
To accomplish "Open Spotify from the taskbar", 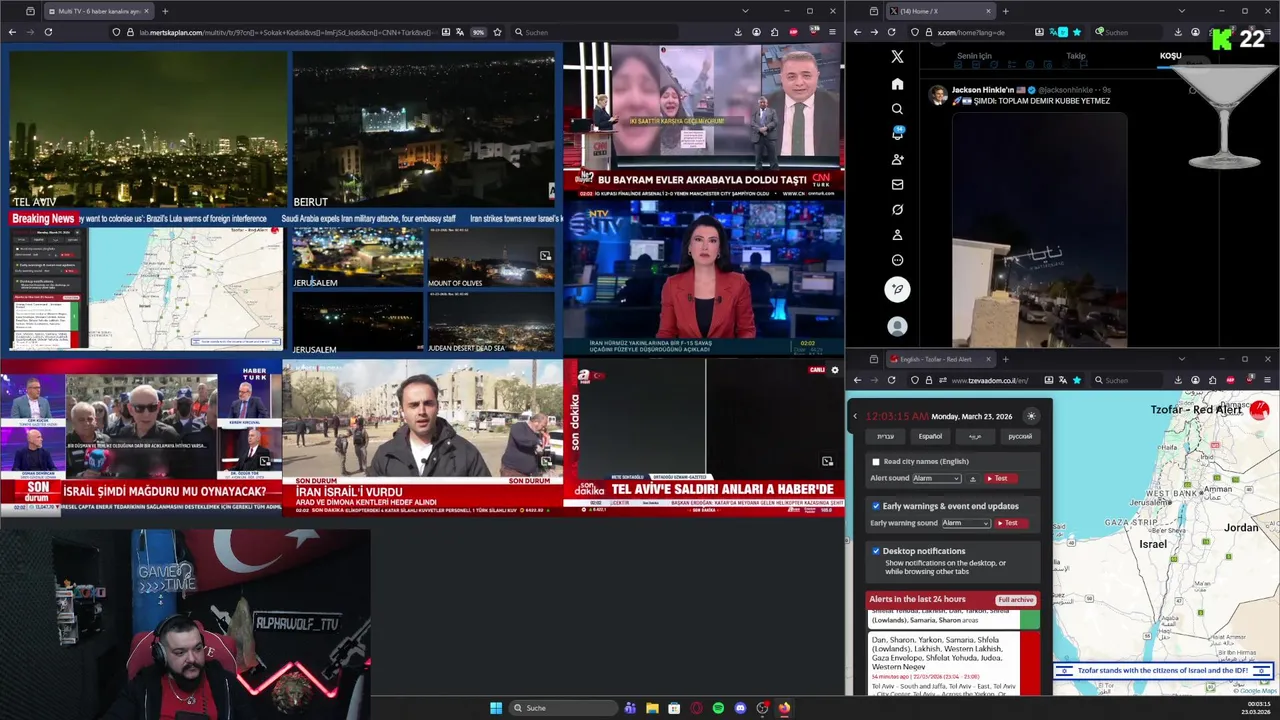I will pos(718,708).
